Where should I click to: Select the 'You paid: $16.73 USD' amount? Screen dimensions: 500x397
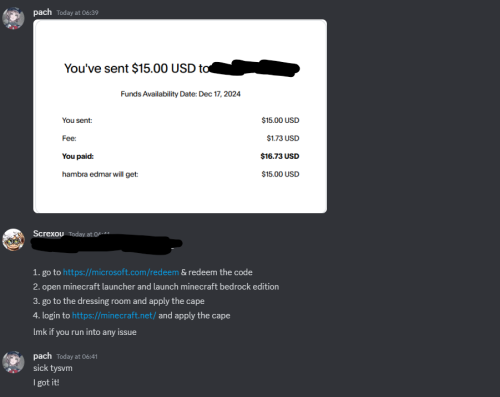tap(280, 156)
